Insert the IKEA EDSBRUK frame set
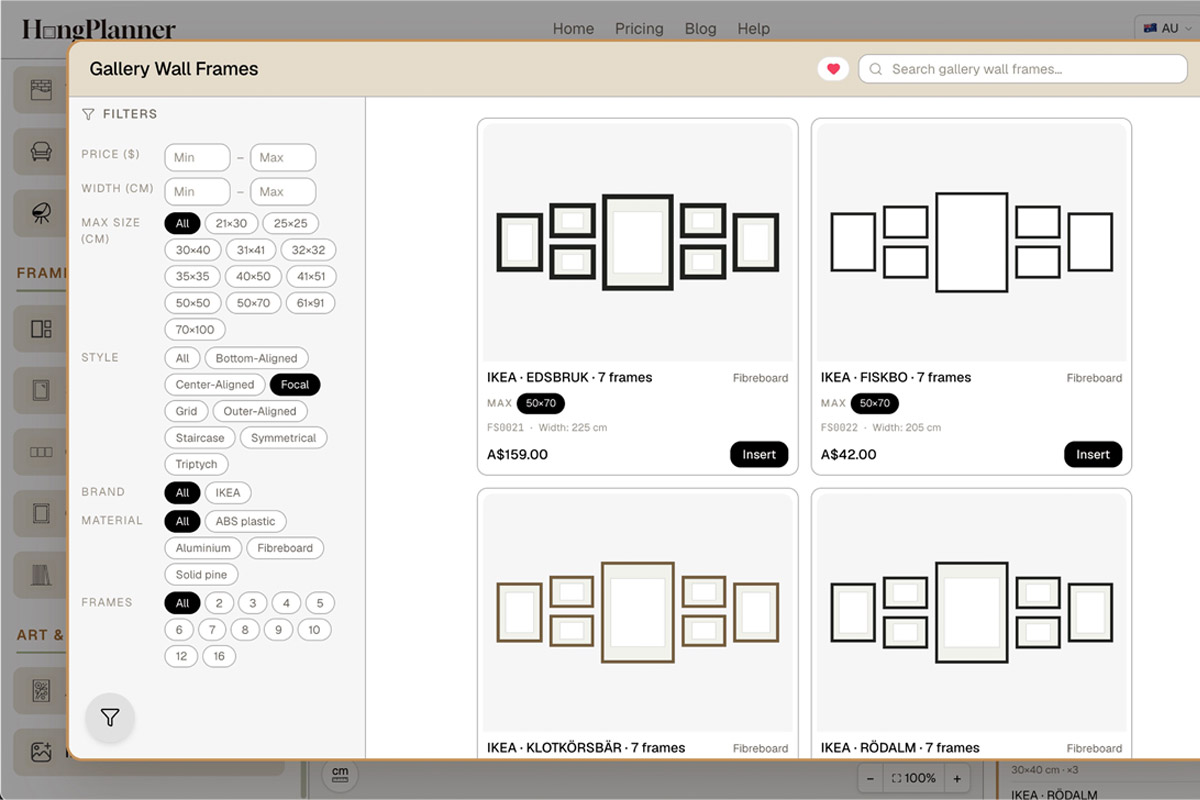1200x800 pixels. [x=759, y=454]
